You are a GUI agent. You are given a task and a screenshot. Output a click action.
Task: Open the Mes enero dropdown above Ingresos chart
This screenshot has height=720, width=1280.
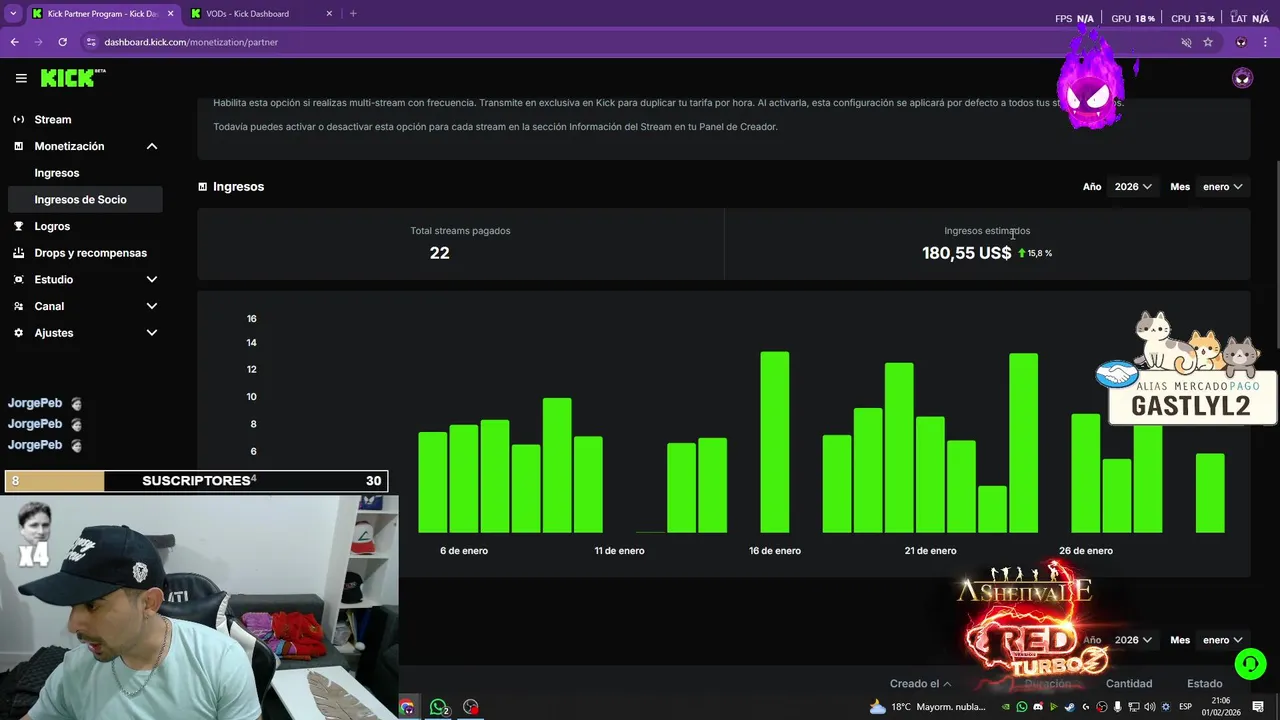[x=1222, y=187]
